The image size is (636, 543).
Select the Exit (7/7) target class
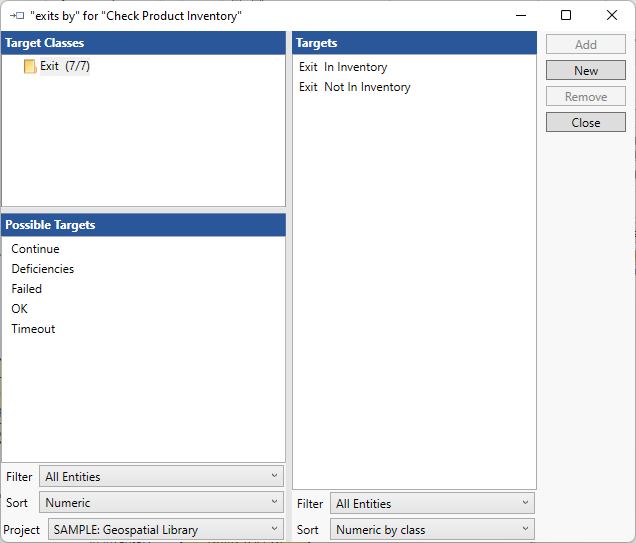tap(64, 67)
